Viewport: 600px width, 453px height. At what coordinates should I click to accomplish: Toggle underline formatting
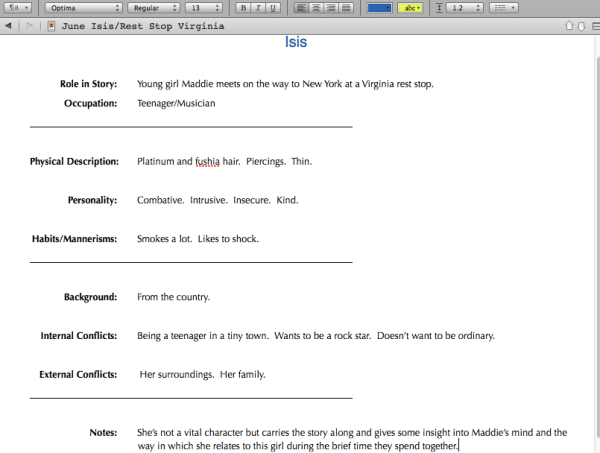(x=273, y=8)
